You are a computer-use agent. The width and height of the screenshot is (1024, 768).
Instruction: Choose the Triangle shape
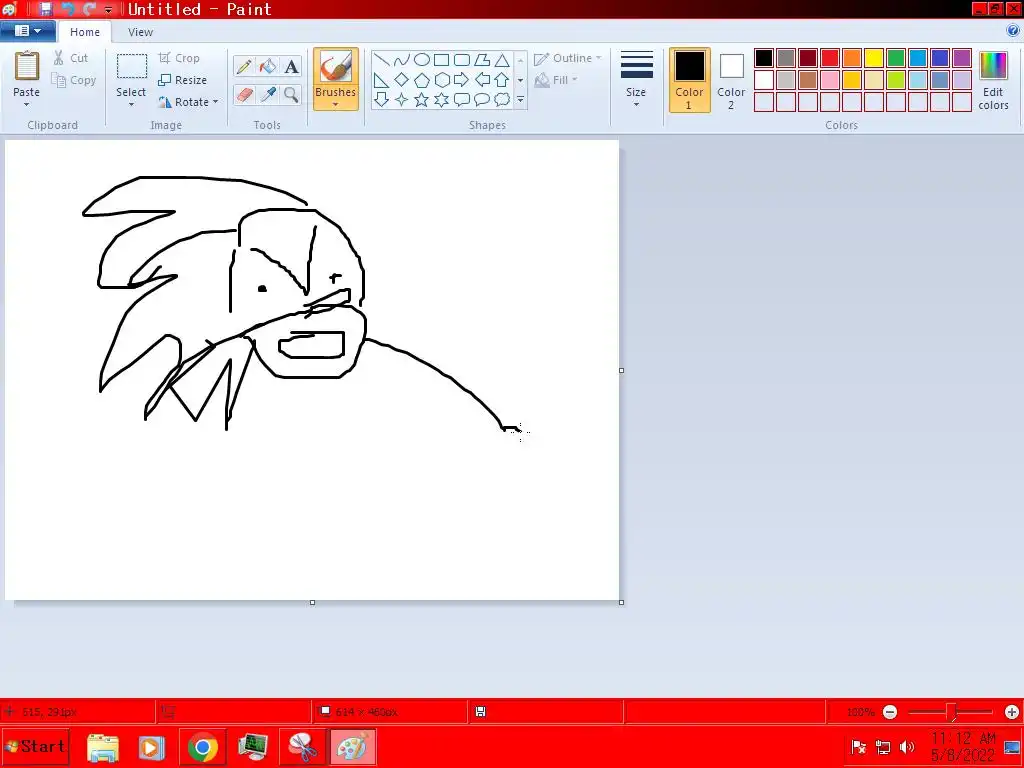point(502,61)
